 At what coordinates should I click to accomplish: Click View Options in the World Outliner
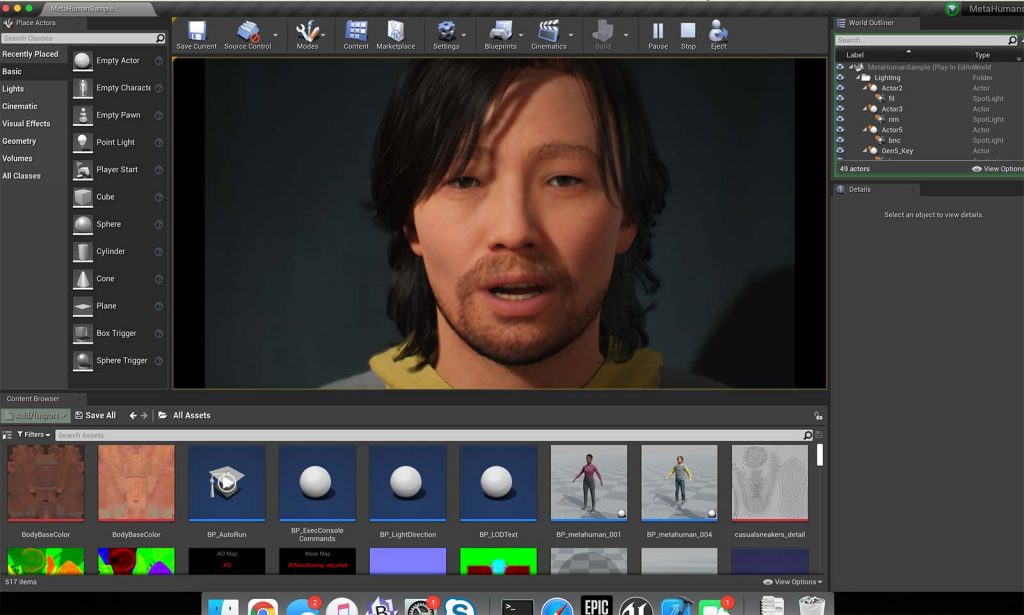tap(997, 168)
